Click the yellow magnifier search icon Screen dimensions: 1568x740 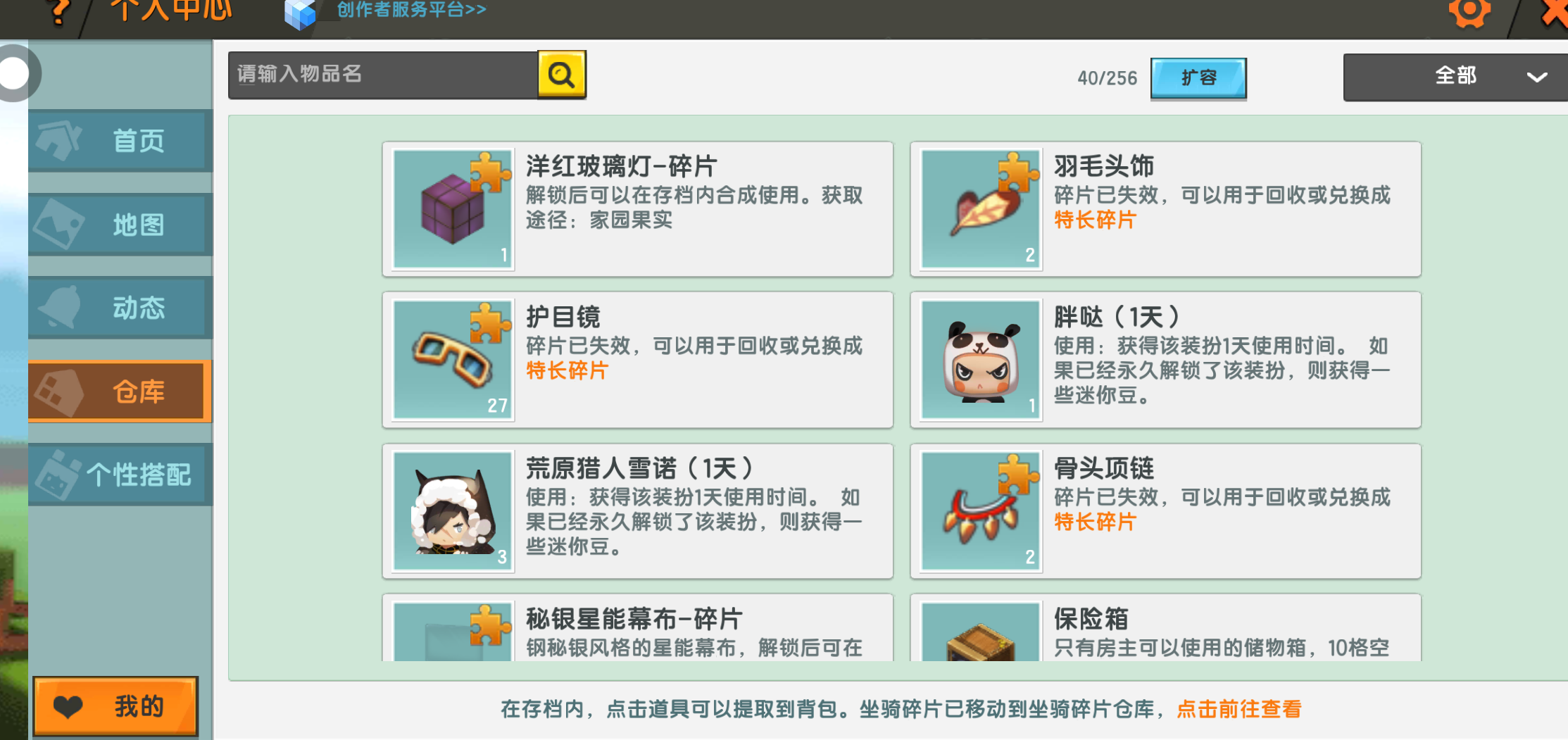[561, 74]
